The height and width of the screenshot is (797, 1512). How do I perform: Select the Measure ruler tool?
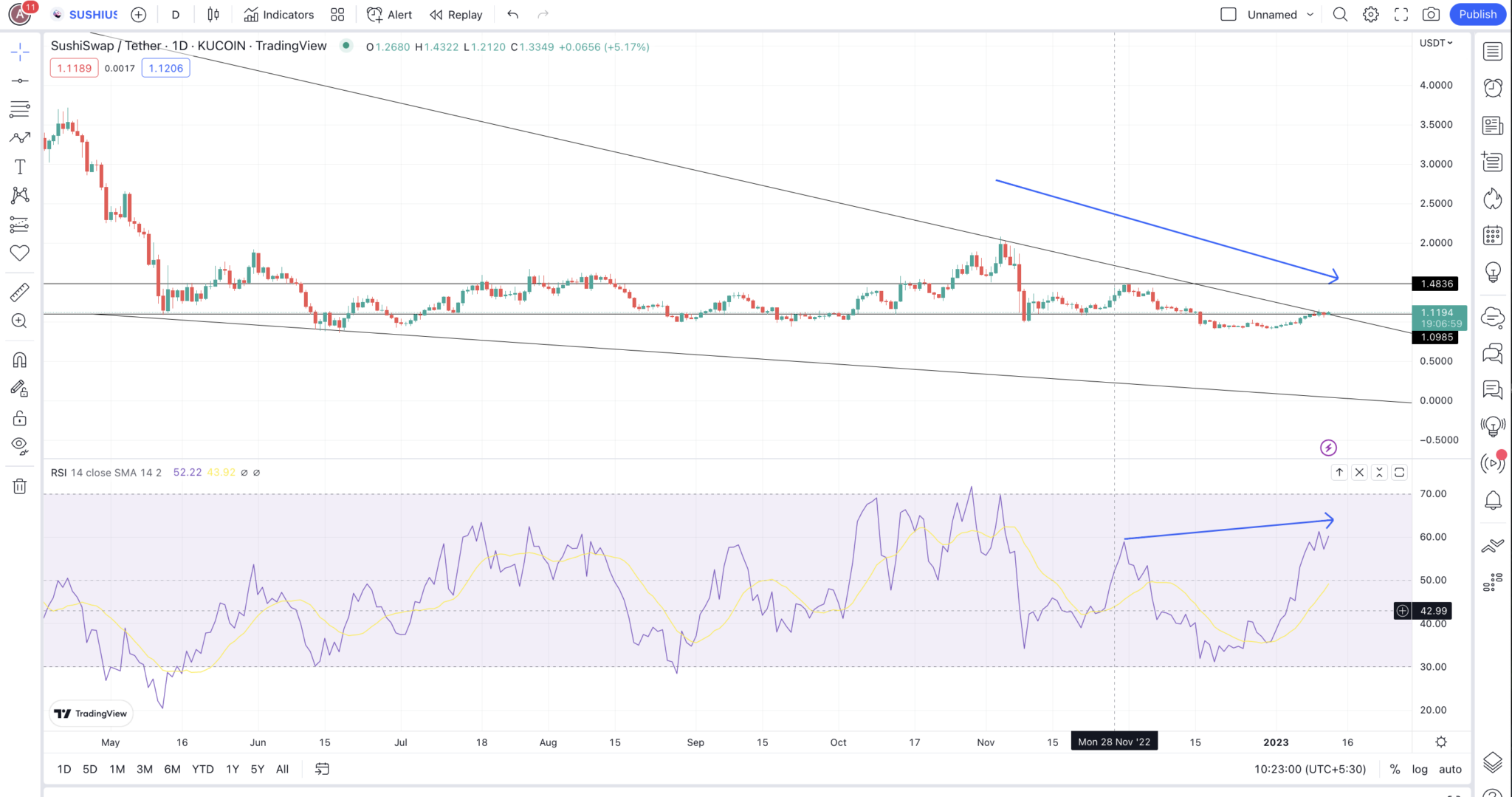click(x=20, y=293)
